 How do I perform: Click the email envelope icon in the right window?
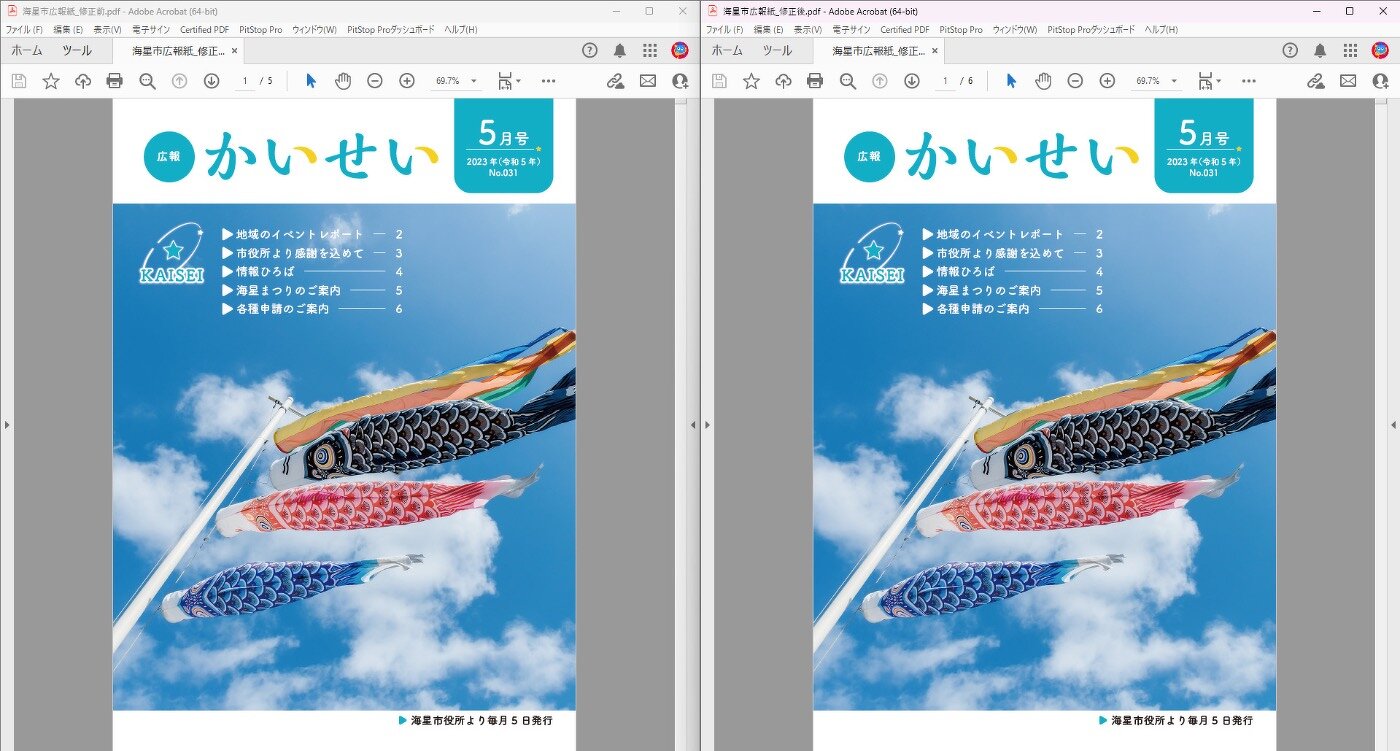pyautogui.click(x=1348, y=81)
